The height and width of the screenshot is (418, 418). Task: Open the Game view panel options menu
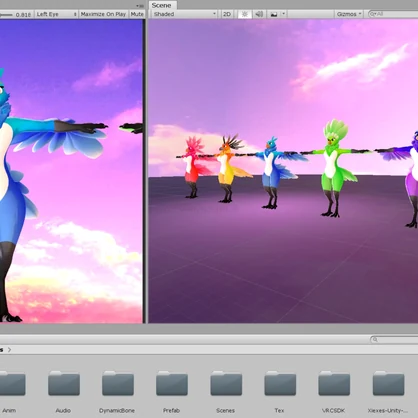140,6
